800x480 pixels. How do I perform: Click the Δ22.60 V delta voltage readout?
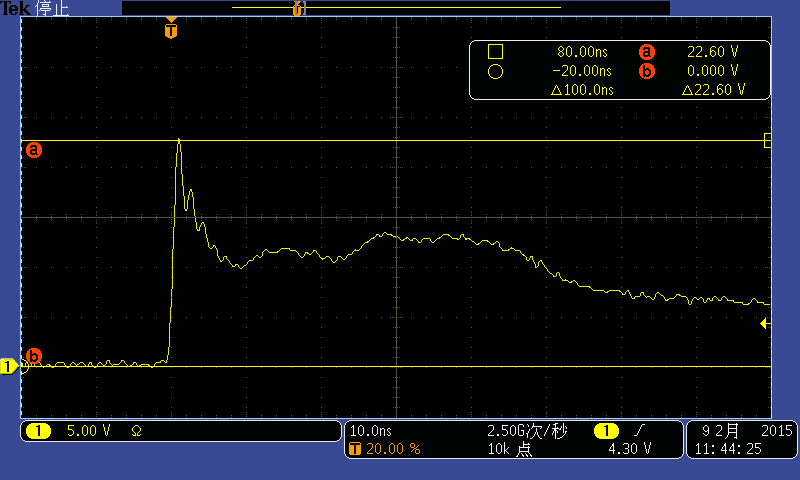[713, 90]
